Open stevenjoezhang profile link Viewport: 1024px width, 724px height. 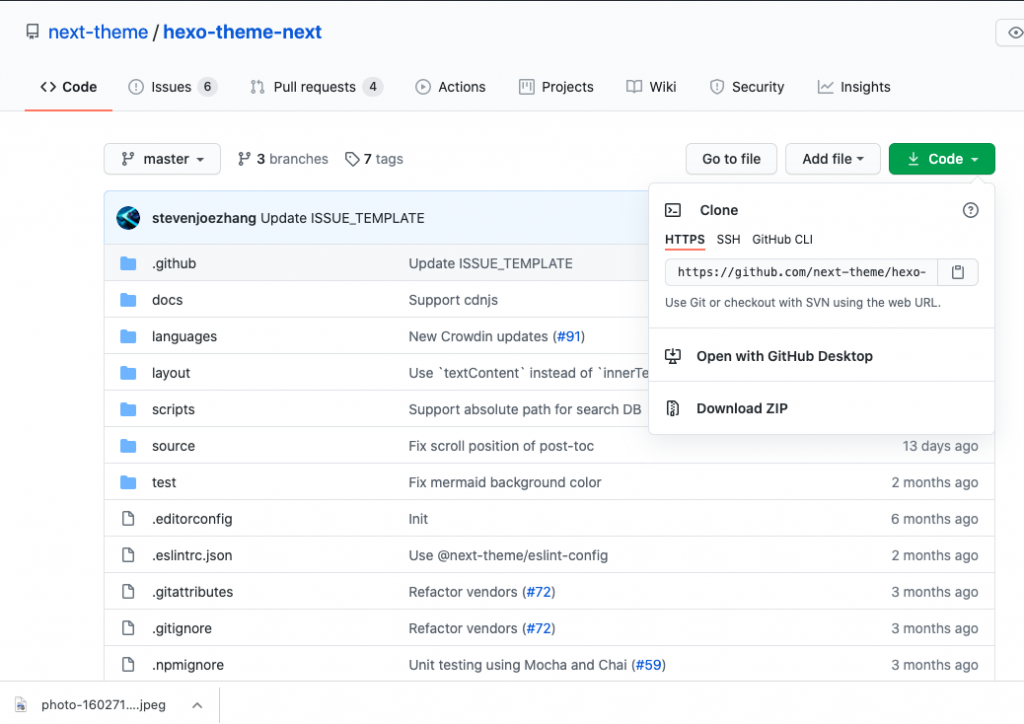204,218
